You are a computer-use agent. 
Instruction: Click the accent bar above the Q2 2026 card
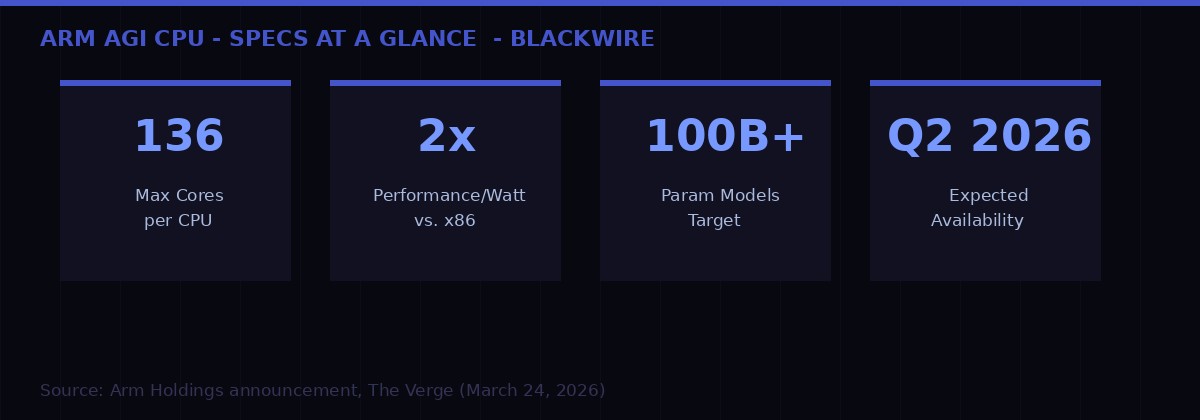tap(985, 83)
